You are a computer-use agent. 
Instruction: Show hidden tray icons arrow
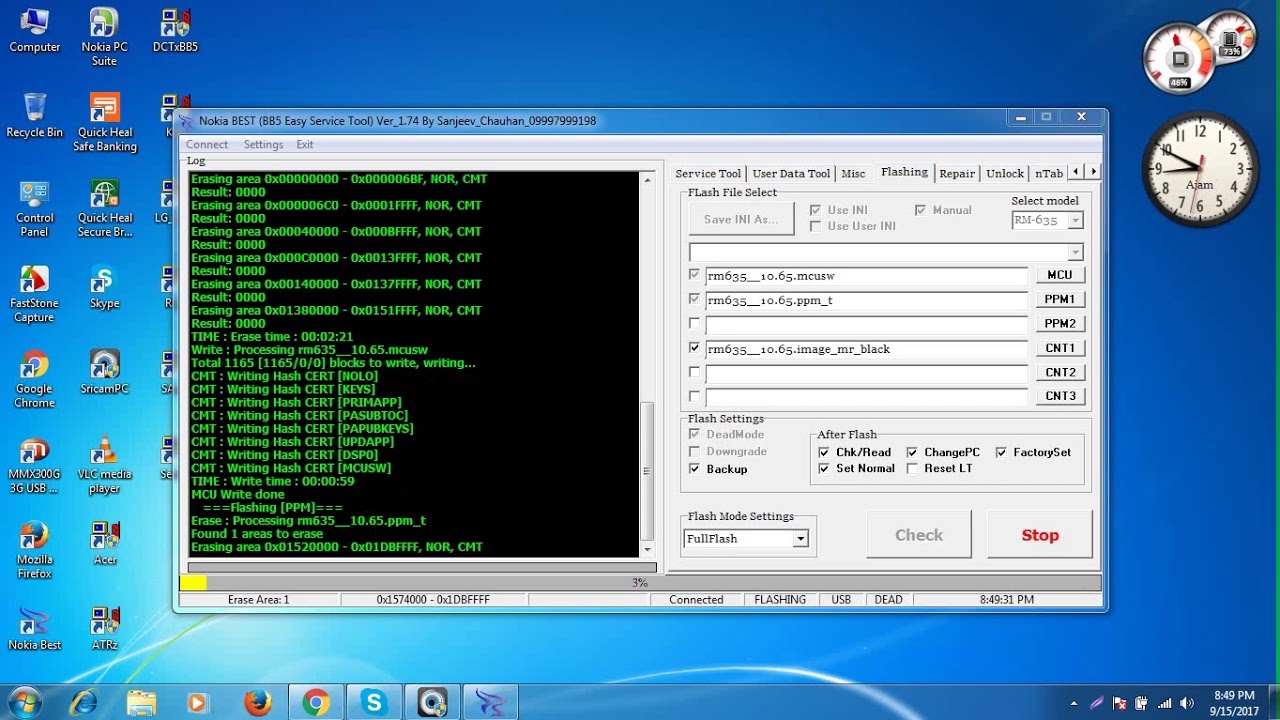click(1074, 703)
